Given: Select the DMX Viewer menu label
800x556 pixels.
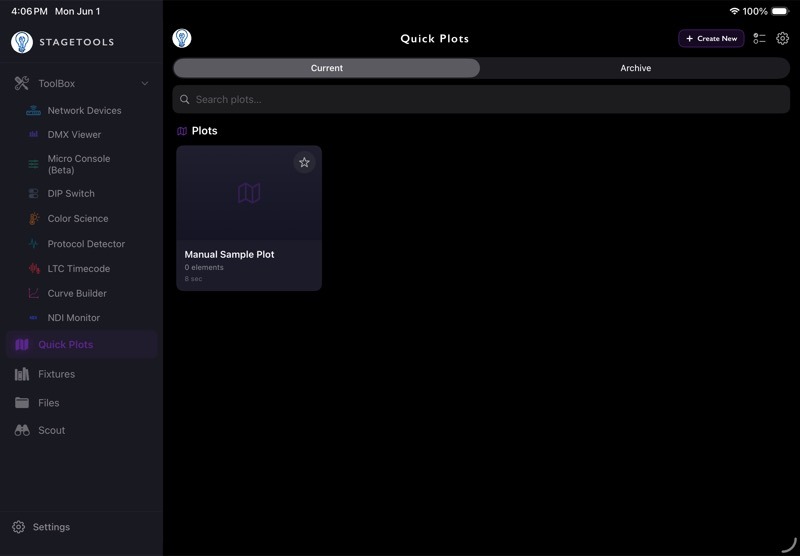Looking at the screenshot, I should click(x=74, y=135).
